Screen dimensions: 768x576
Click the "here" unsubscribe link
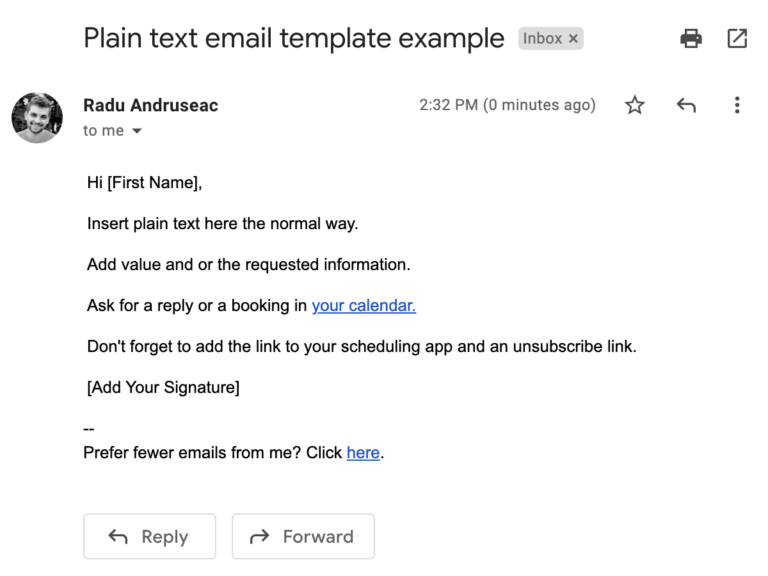pos(363,453)
